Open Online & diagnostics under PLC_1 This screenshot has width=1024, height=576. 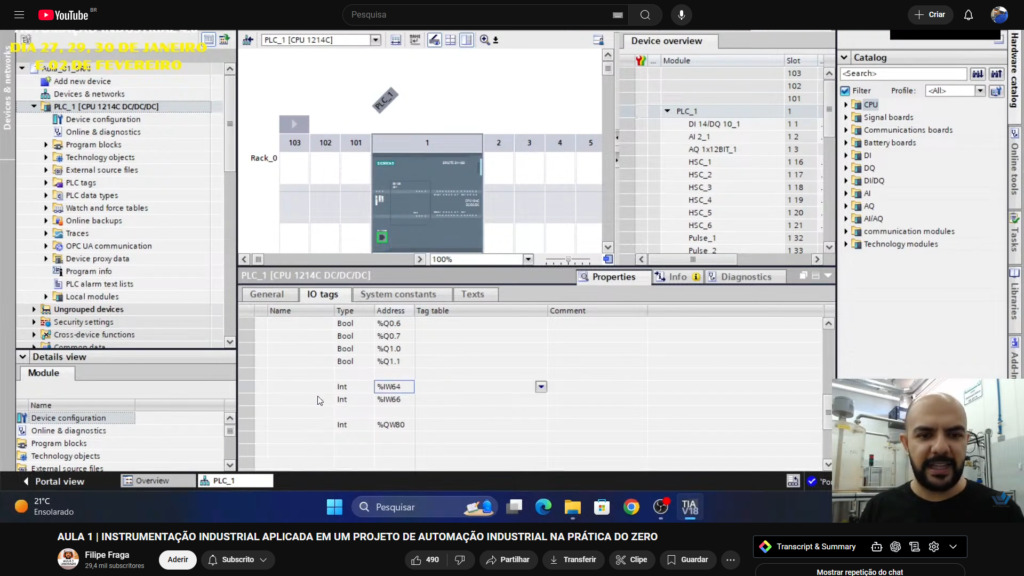pyautogui.click(x=103, y=132)
